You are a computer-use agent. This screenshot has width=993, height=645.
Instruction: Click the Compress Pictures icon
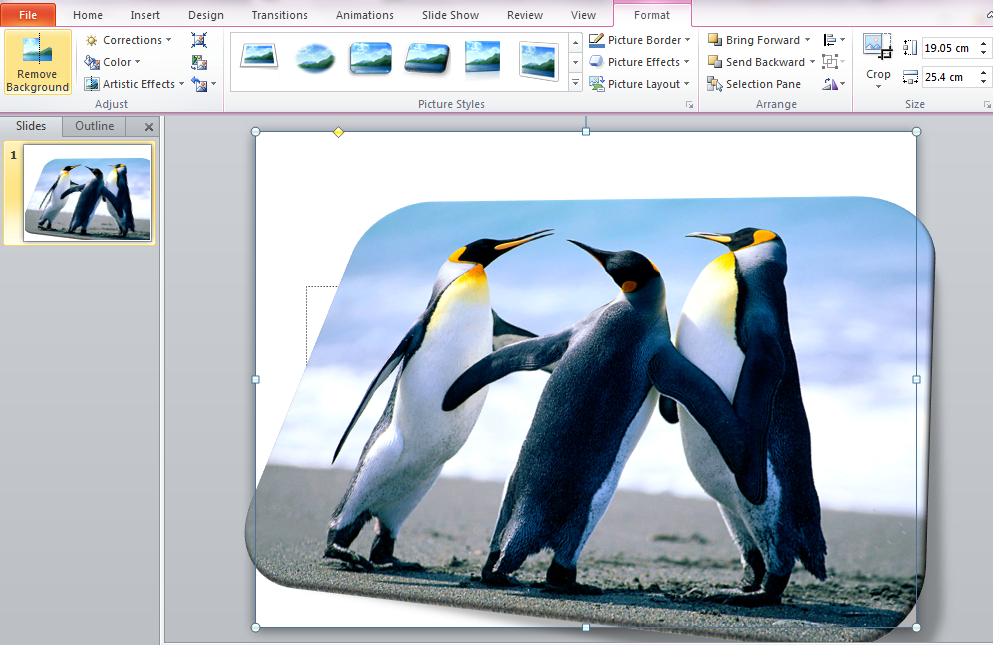(x=199, y=40)
